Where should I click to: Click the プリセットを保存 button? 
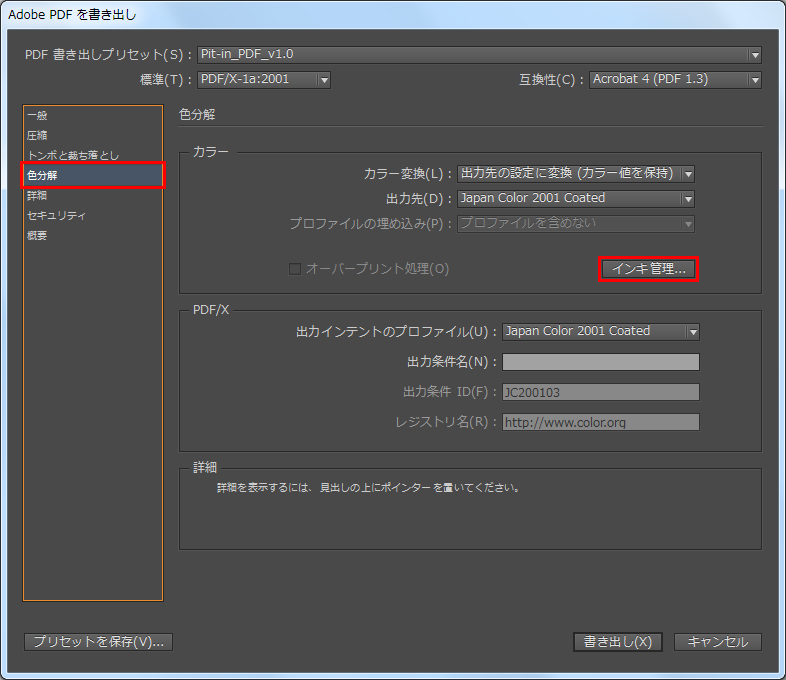coord(98,642)
